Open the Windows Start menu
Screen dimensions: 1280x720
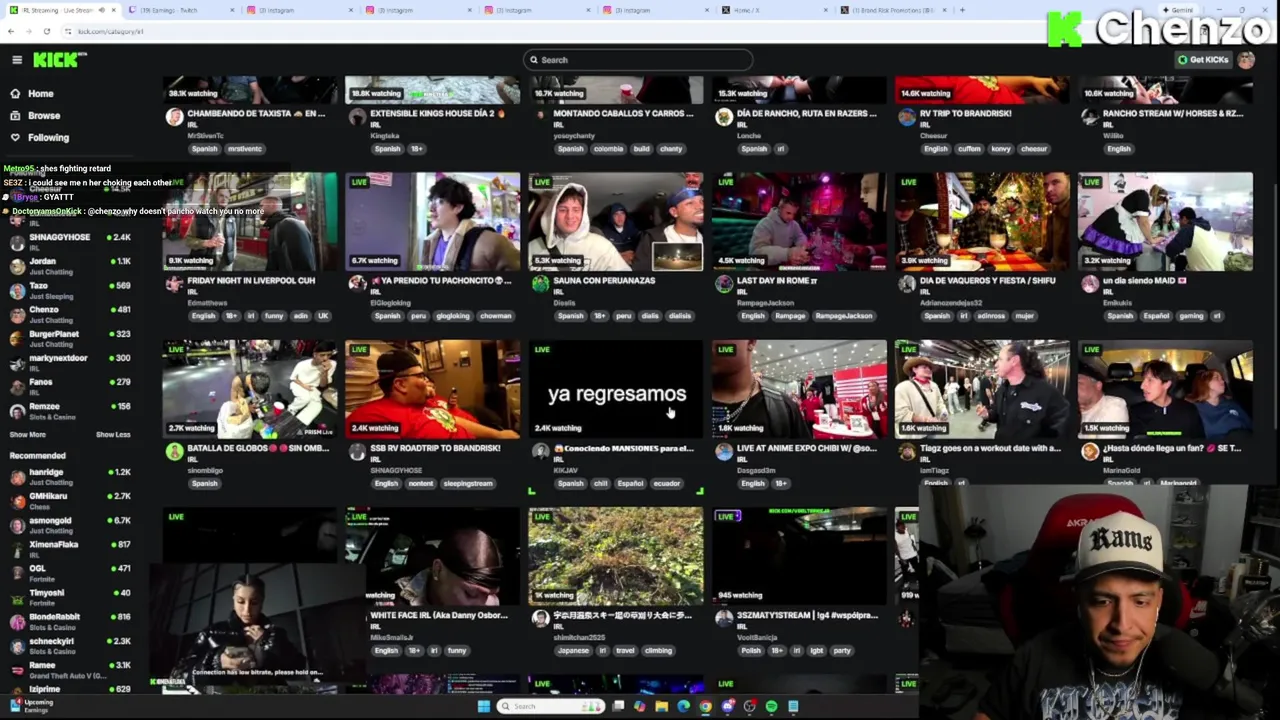pos(484,707)
